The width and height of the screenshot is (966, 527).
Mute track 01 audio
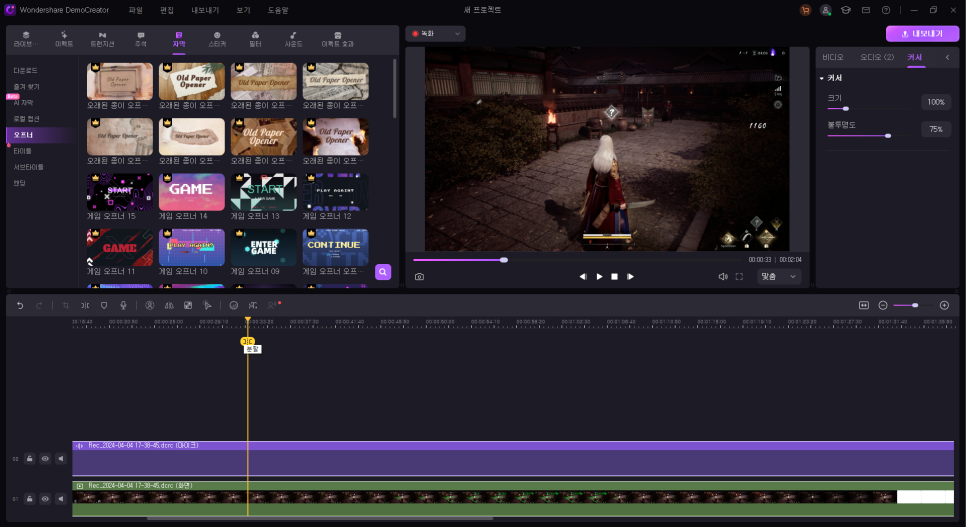pyautogui.click(x=60, y=499)
